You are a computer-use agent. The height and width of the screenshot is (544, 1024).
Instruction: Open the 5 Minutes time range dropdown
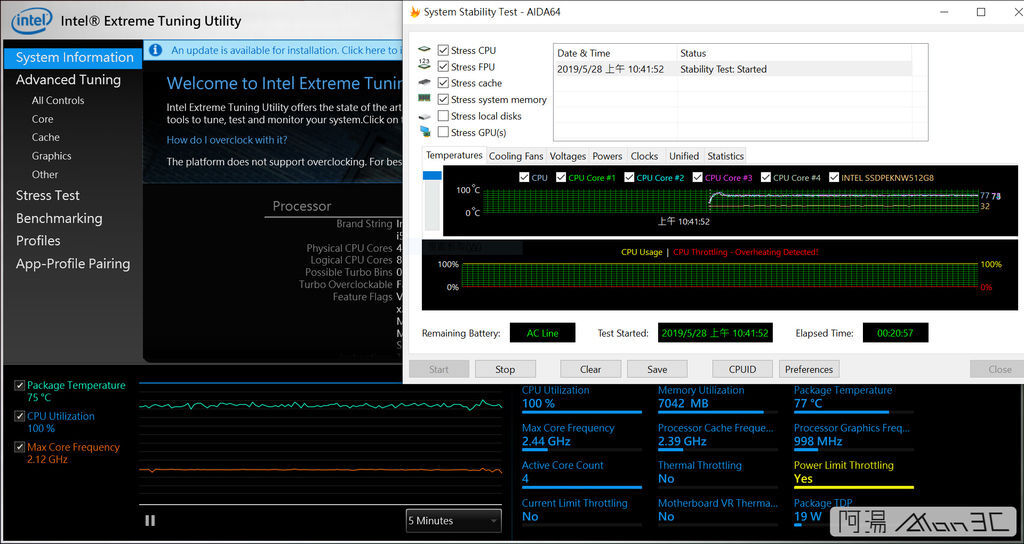(x=454, y=520)
